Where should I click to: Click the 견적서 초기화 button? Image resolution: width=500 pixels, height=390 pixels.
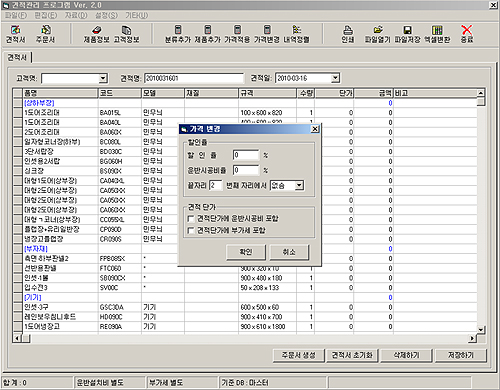352,355
